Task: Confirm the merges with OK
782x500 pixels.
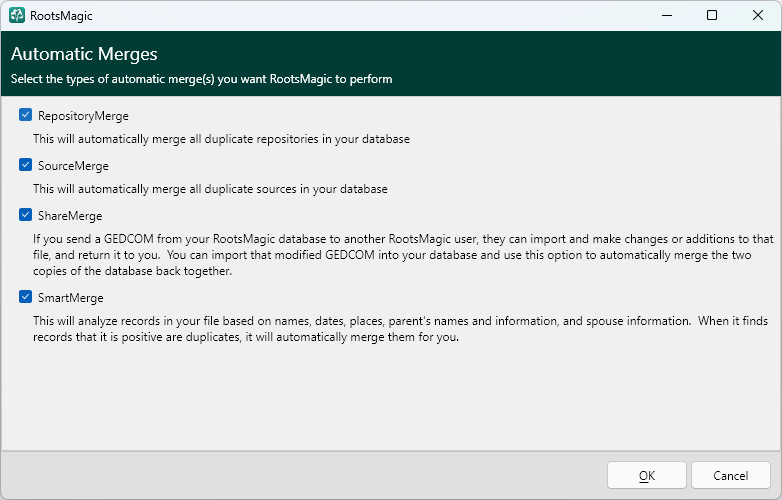Action: pos(647,476)
